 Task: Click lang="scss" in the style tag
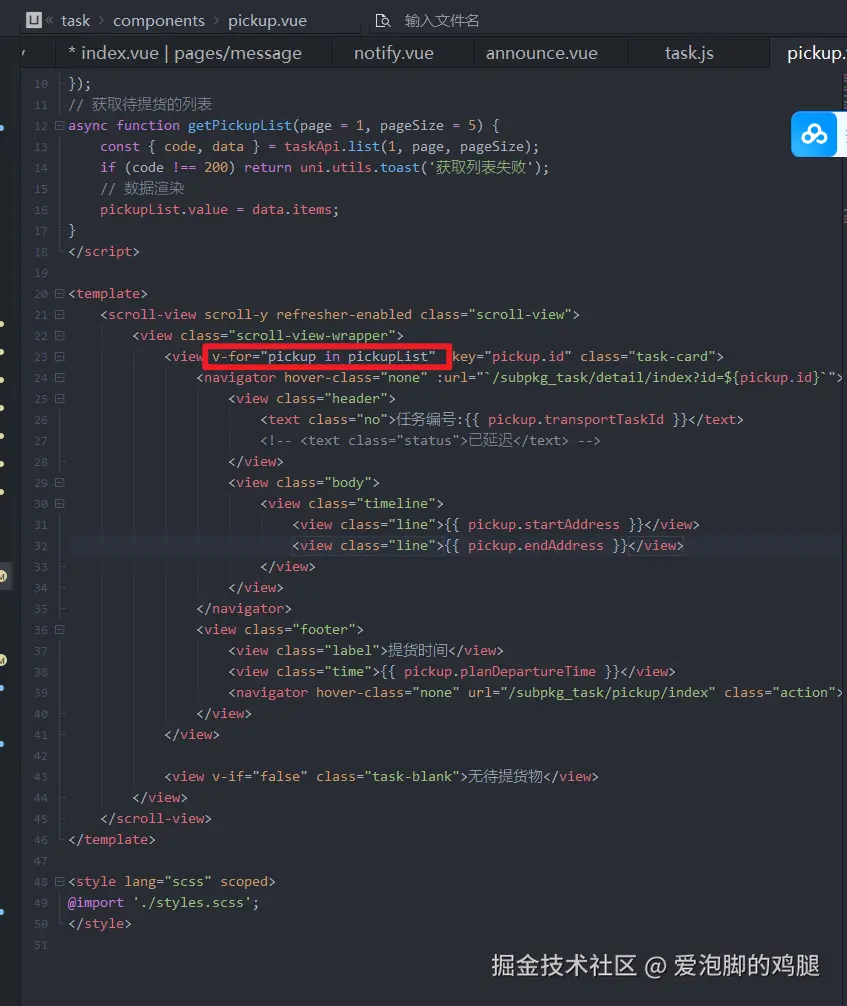click(168, 882)
